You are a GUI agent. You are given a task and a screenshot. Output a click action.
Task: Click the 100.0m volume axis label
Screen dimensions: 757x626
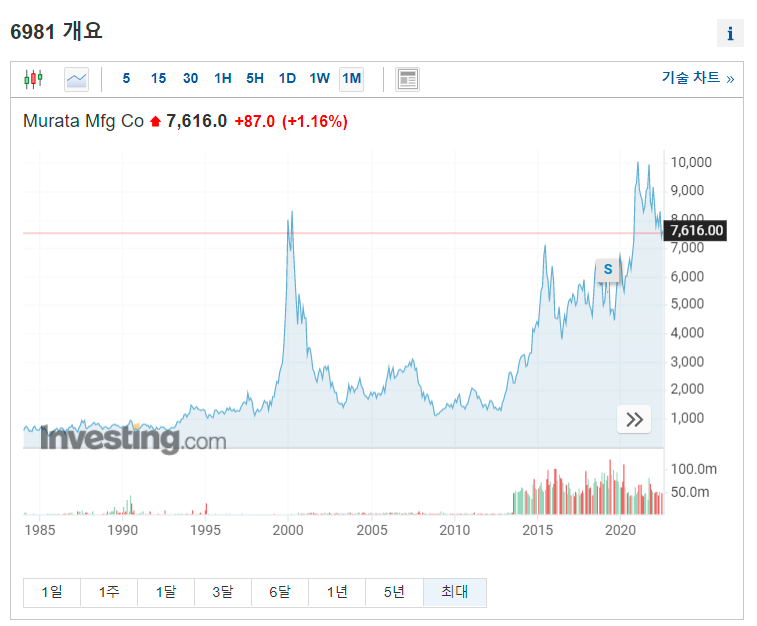click(694, 469)
